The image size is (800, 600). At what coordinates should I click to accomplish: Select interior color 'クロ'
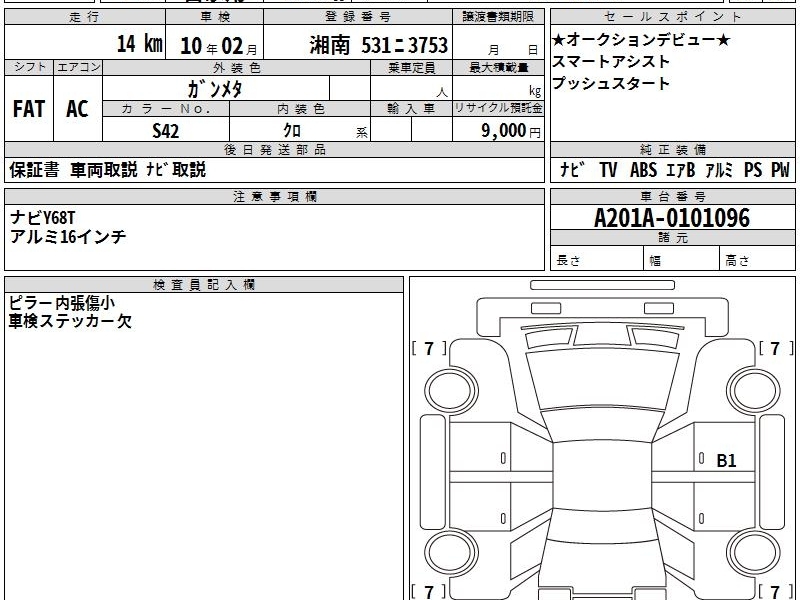point(292,131)
